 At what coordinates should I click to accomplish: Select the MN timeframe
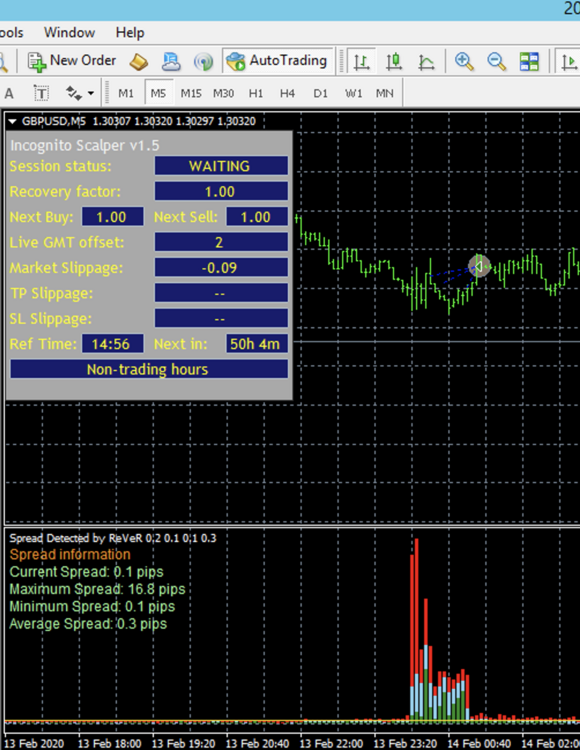(385, 93)
